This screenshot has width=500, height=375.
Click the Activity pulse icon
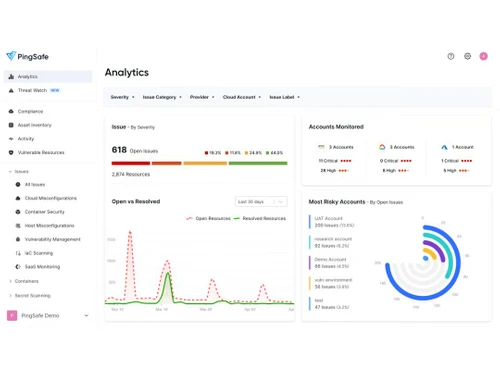coord(11,139)
